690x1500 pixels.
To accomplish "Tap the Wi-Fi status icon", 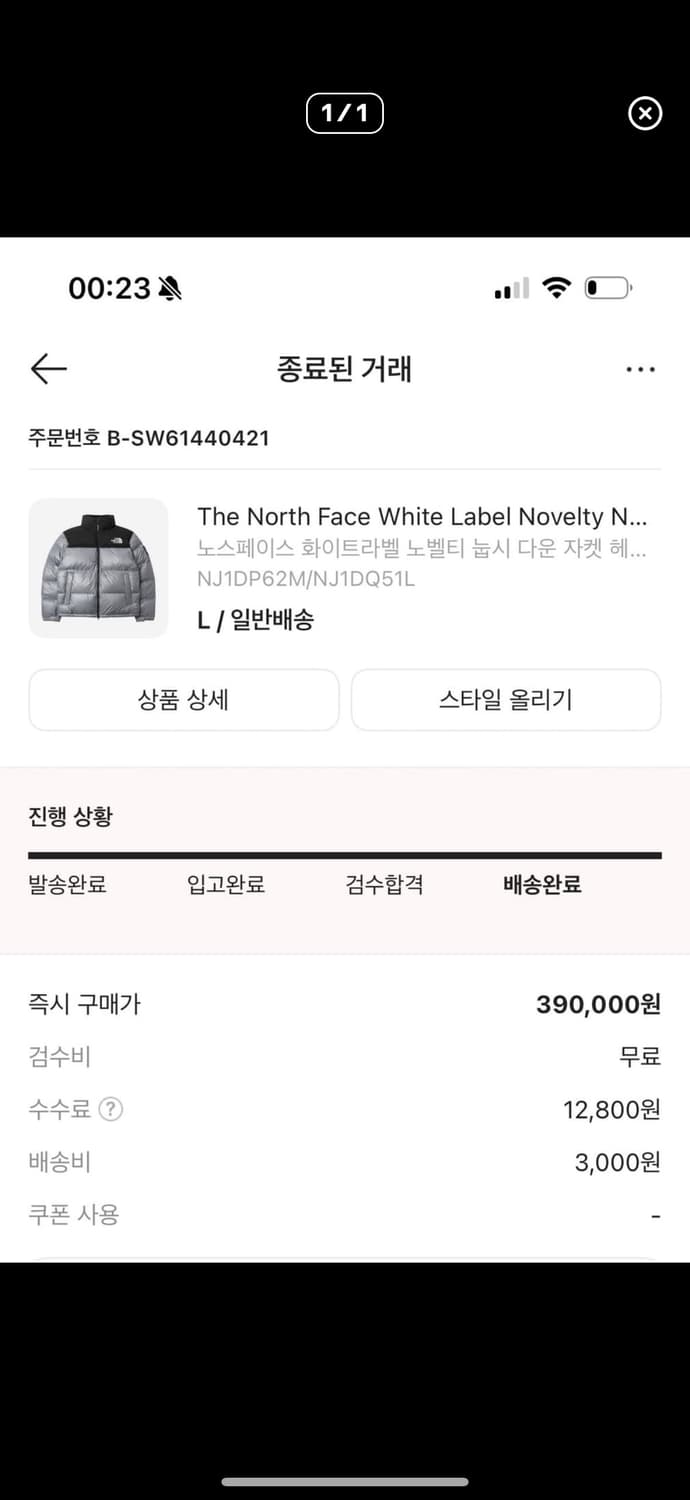I will (557, 288).
